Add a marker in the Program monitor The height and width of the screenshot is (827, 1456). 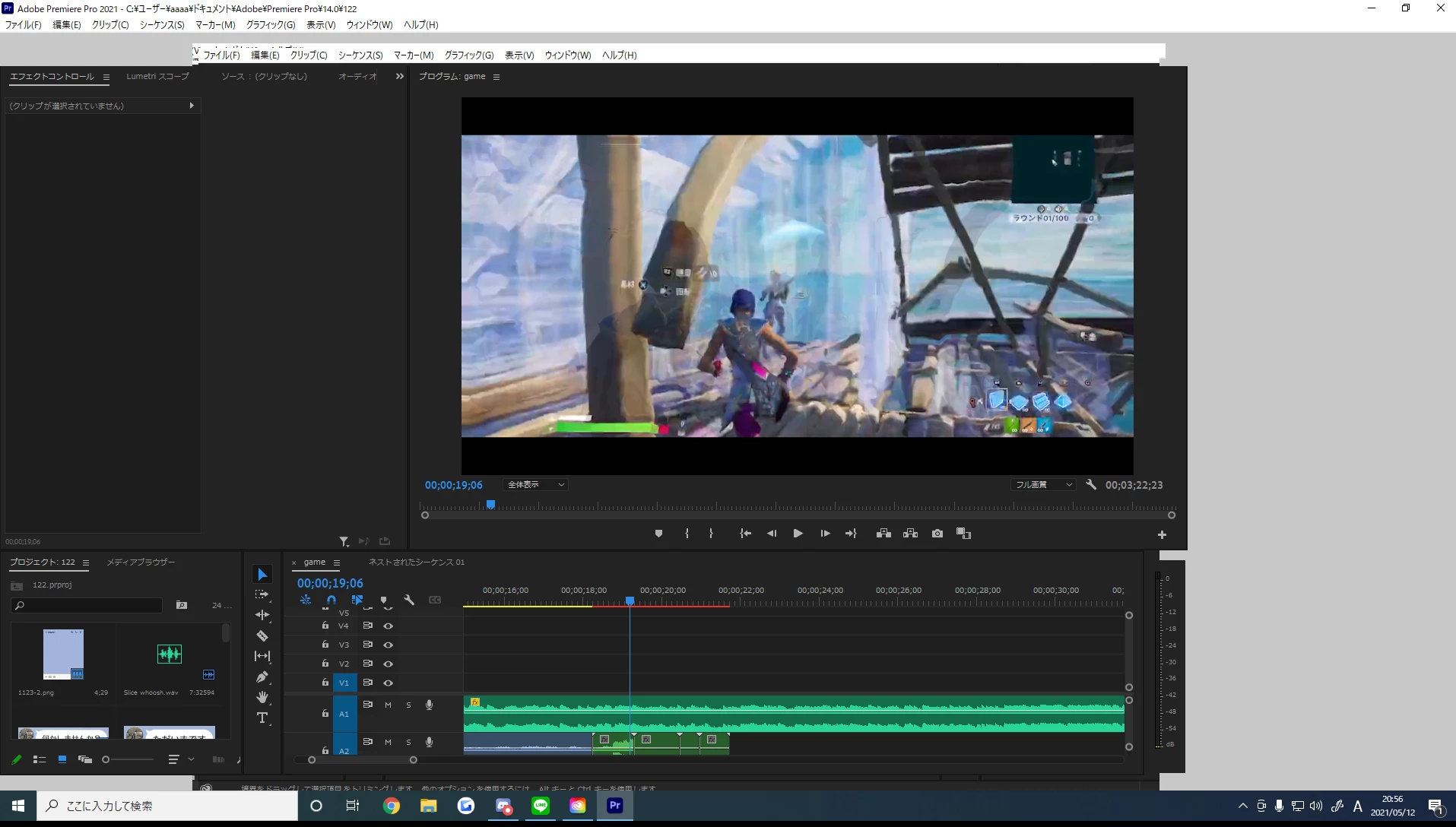[658, 534]
